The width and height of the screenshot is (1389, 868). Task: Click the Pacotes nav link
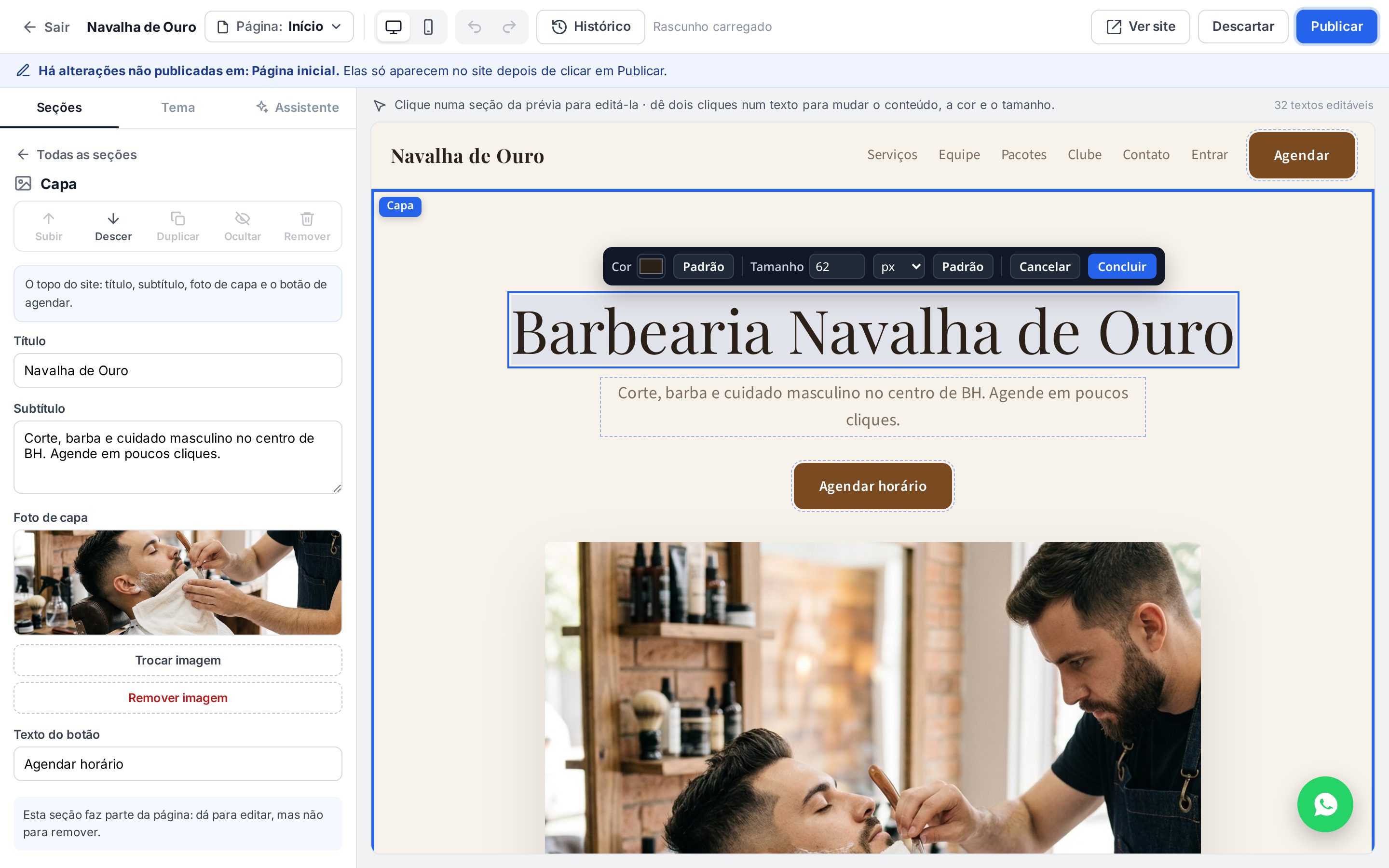tap(1023, 155)
